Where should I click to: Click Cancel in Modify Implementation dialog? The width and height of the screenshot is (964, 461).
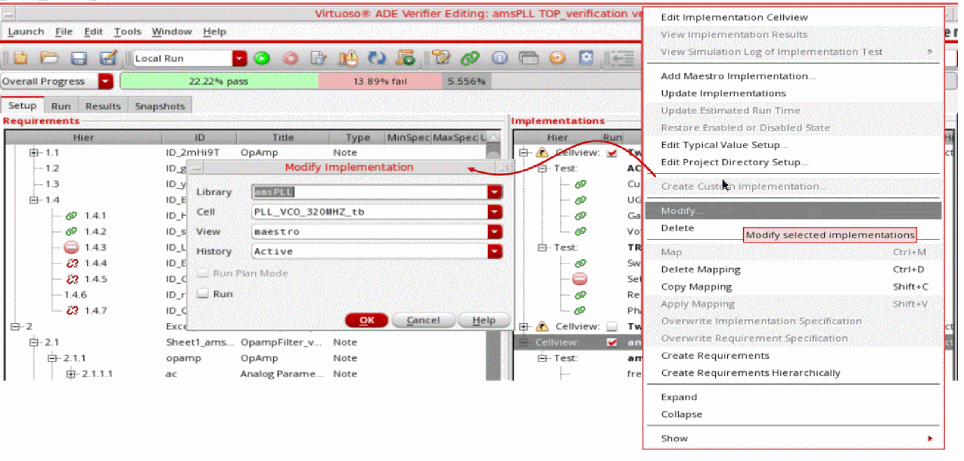pos(423,320)
